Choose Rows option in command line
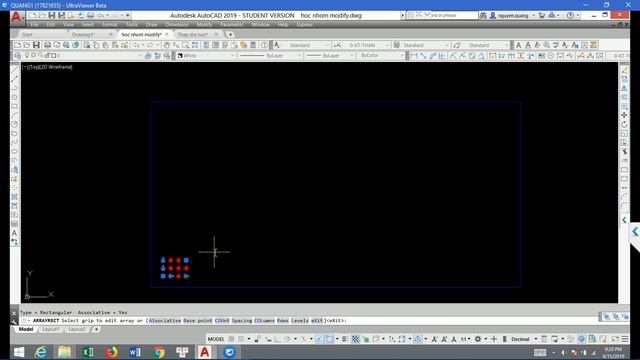The width and height of the screenshot is (640, 360). pyautogui.click(x=283, y=320)
